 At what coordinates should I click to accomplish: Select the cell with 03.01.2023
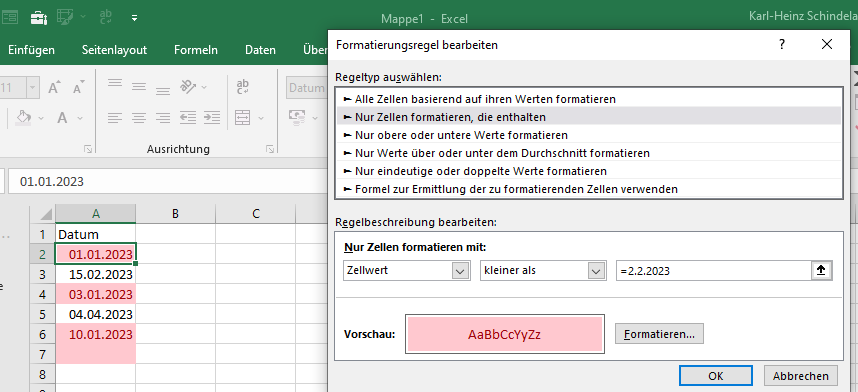tap(96, 295)
